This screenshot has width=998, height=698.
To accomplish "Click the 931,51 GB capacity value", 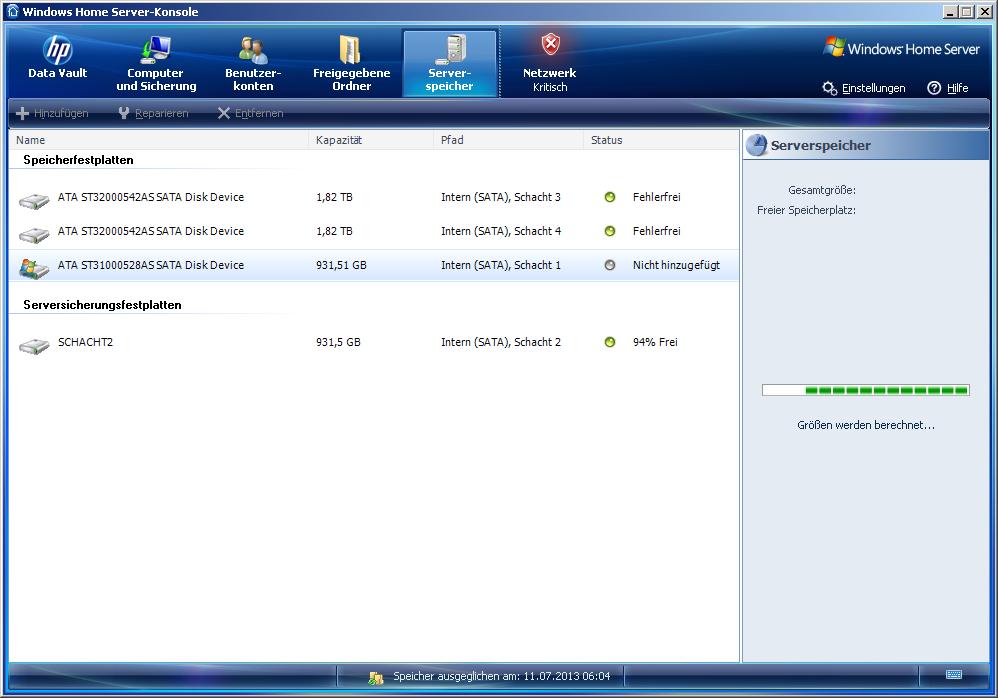I will pyautogui.click(x=341, y=265).
